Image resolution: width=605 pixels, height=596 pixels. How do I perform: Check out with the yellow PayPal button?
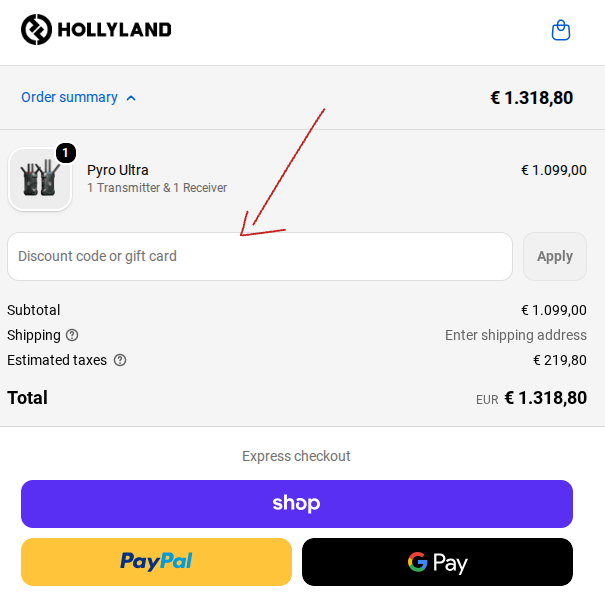156,562
